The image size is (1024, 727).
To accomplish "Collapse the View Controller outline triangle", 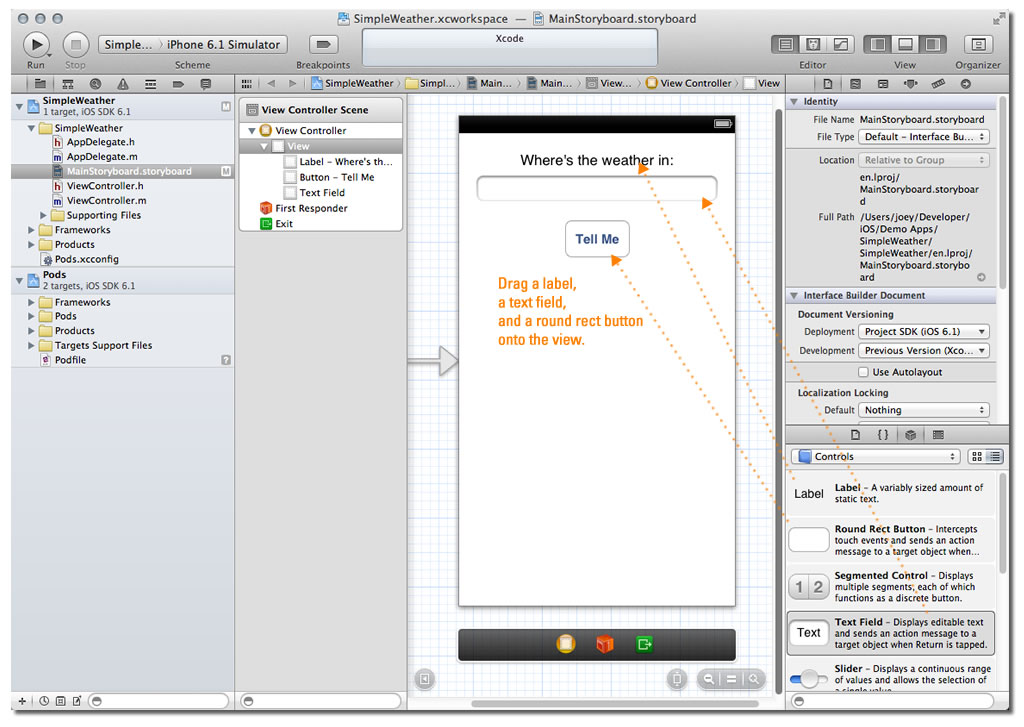I will click(251, 131).
